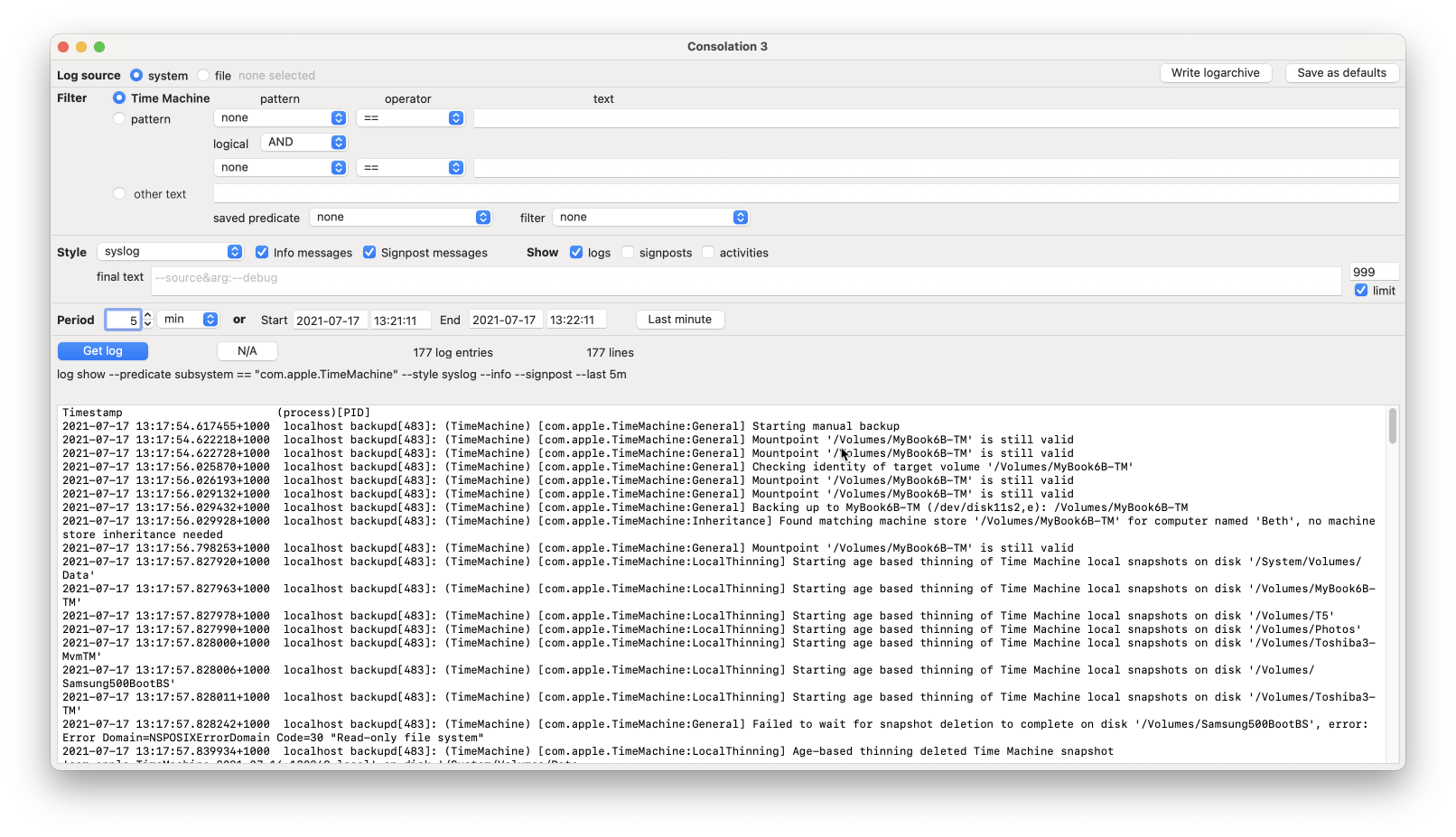Open the first operator dropdown showing ==
The width and height of the screenshot is (1456, 837).
point(410,117)
